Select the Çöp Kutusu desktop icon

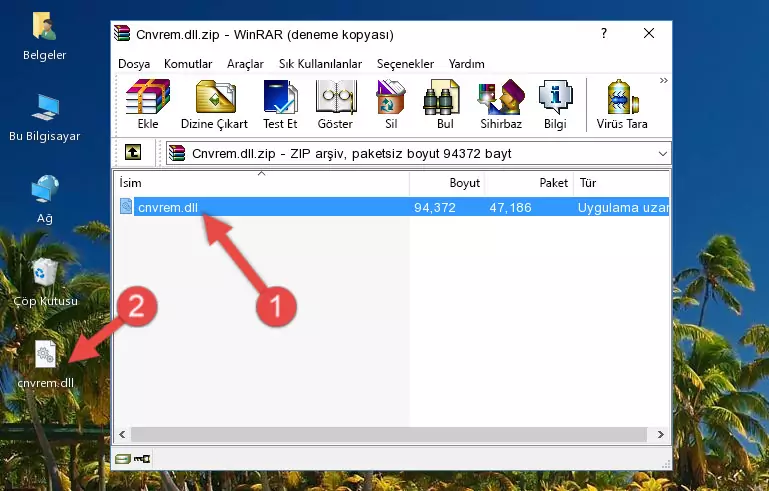(x=45, y=282)
